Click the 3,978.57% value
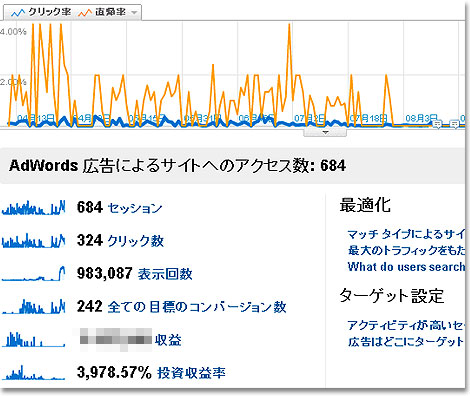The width and height of the screenshot is (470, 396). click(114, 372)
